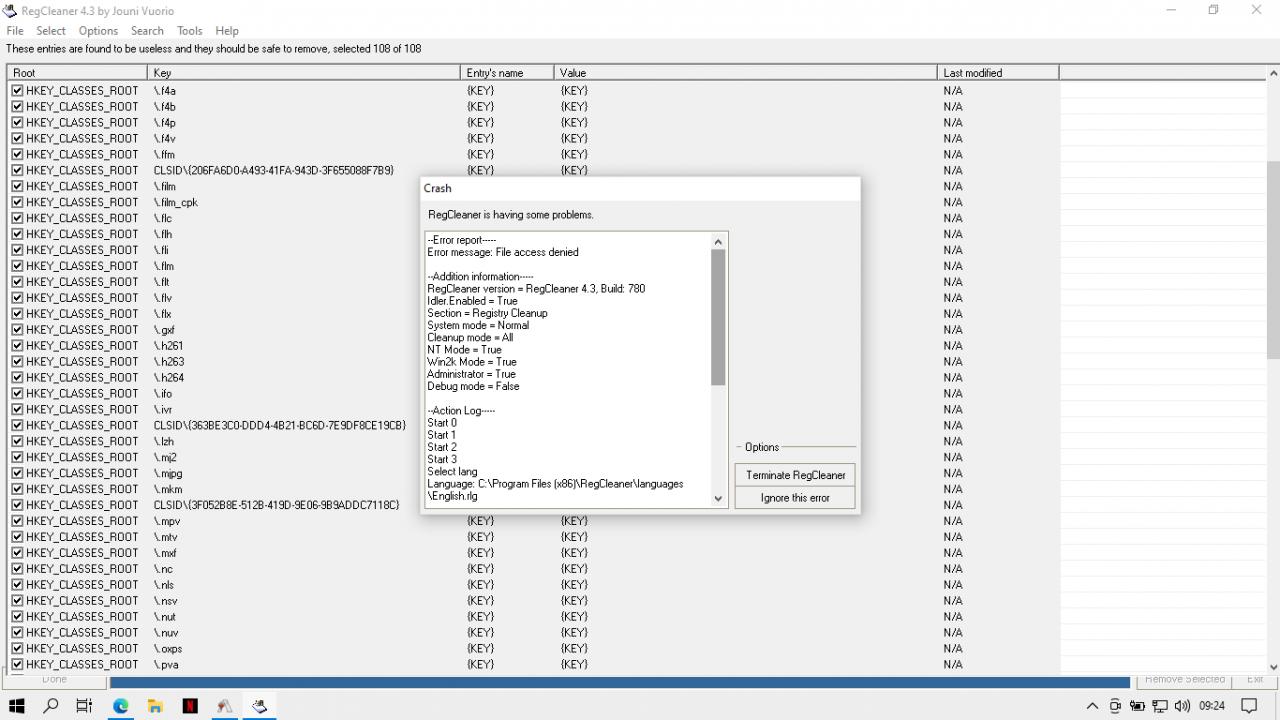Uncheck the \.pva entry checkbox

click(x=17, y=664)
